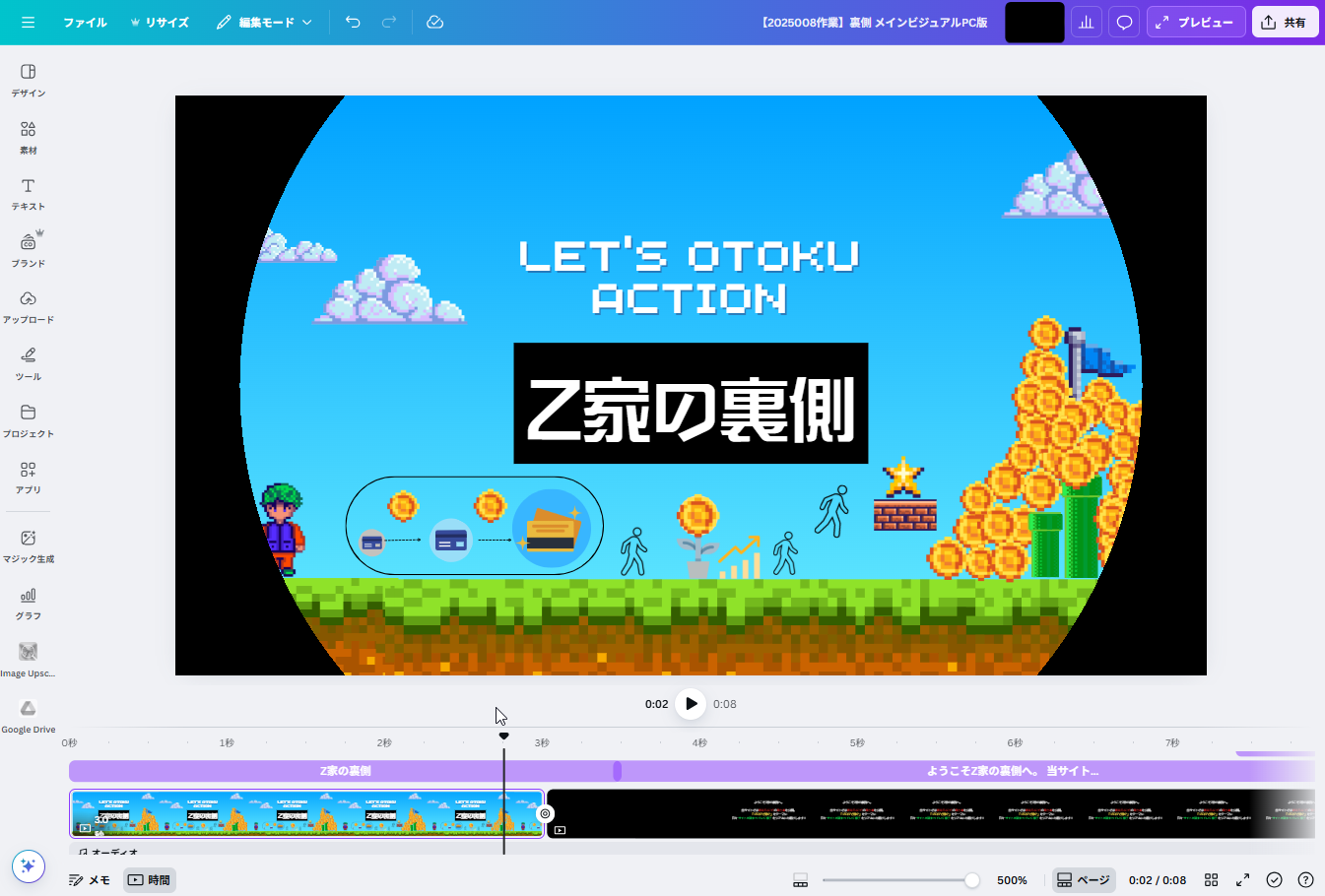1325x896 pixels.
Task: Open the design check circle icon
Action: pyautogui.click(x=1275, y=880)
